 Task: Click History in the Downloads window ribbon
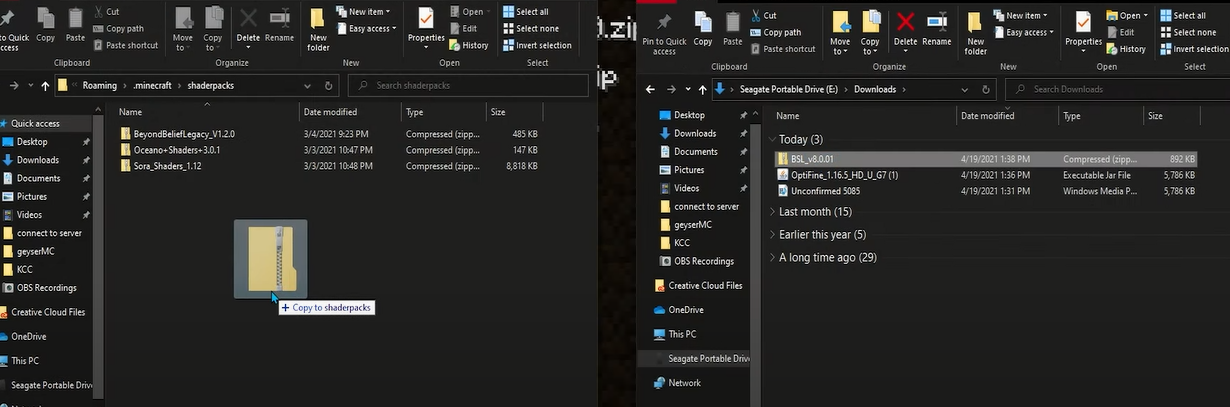tap(1126, 48)
